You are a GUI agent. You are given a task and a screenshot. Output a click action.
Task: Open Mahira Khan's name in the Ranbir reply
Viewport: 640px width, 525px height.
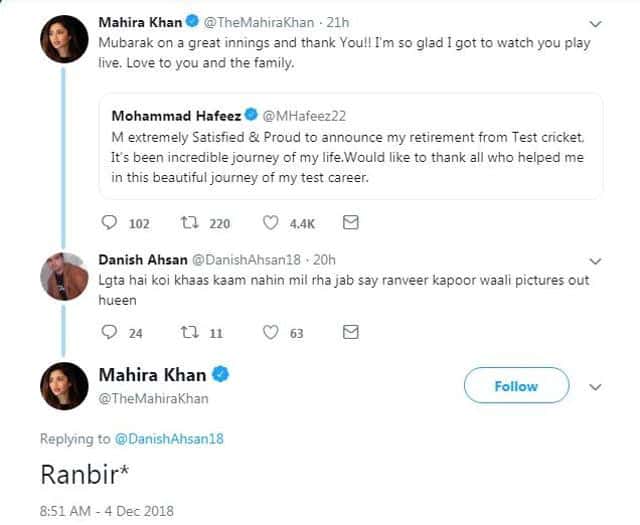pyautogui.click(x=153, y=375)
